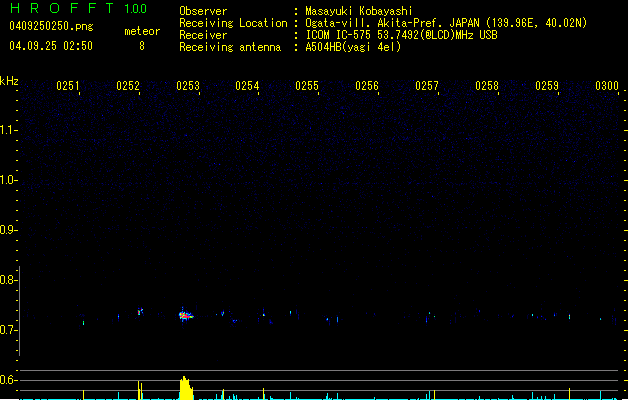The height and width of the screenshot is (400, 629).
Task: Click the 1.0 kHz frequency tick label
Action: click(8, 180)
